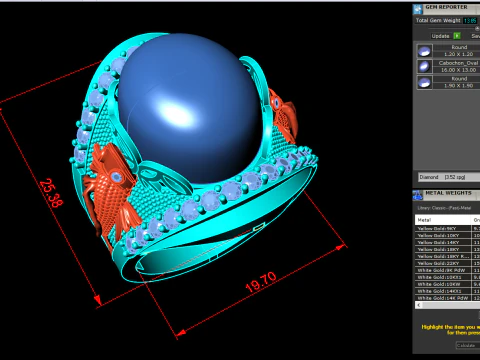Select the Round 1.90 X 1.90 gem thumbnail
Image resolution: width=480 pixels, height=360 pixels.
click(424, 82)
